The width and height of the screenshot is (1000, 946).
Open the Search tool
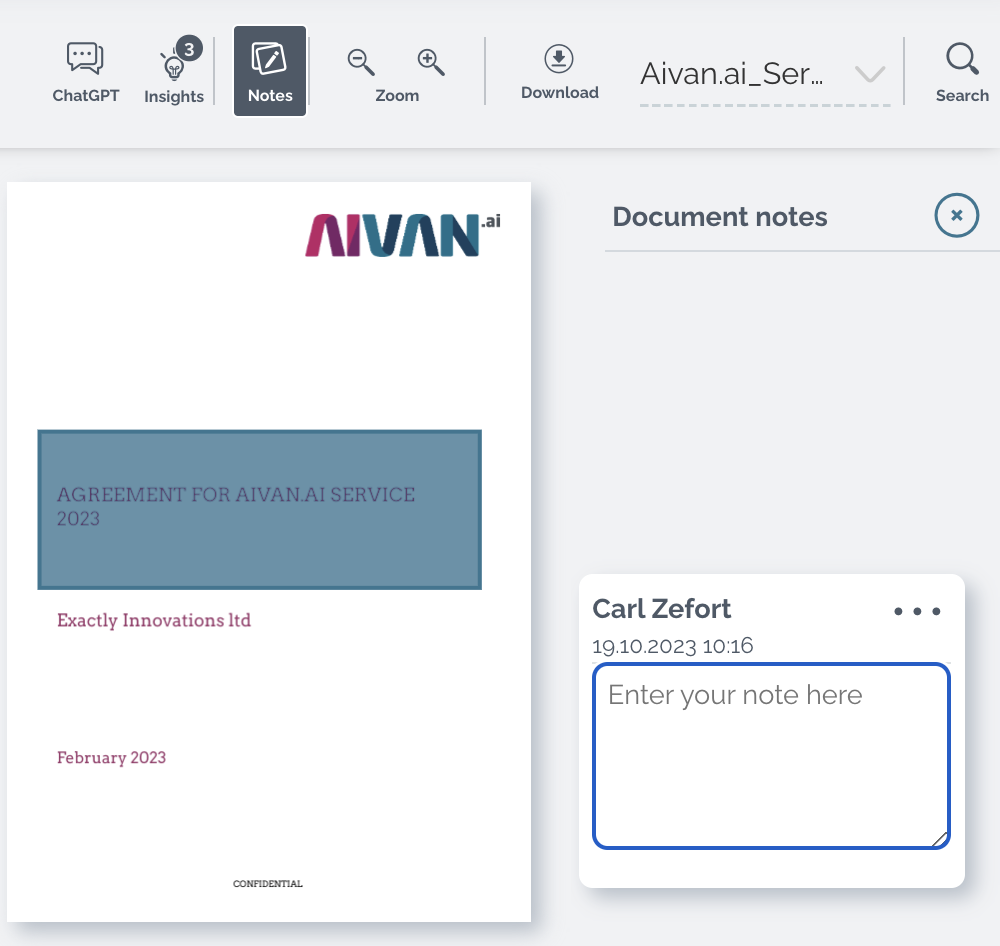pos(962,72)
